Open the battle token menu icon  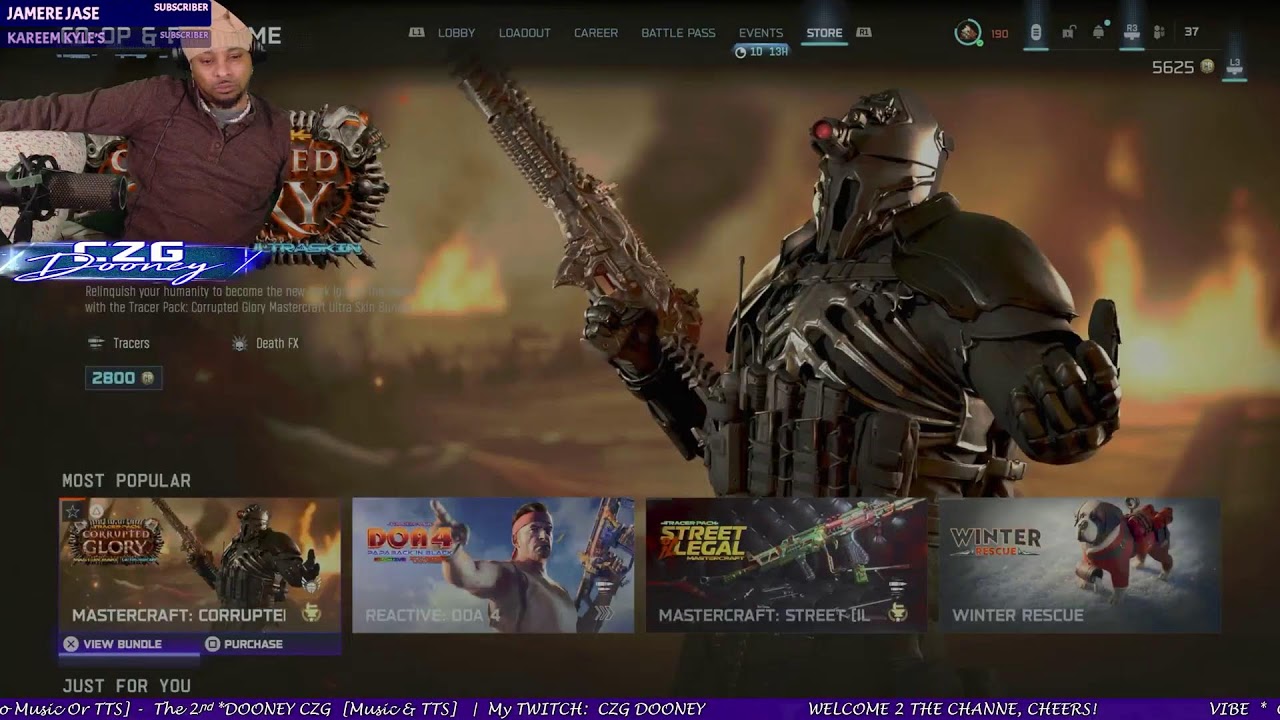point(1036,33)
